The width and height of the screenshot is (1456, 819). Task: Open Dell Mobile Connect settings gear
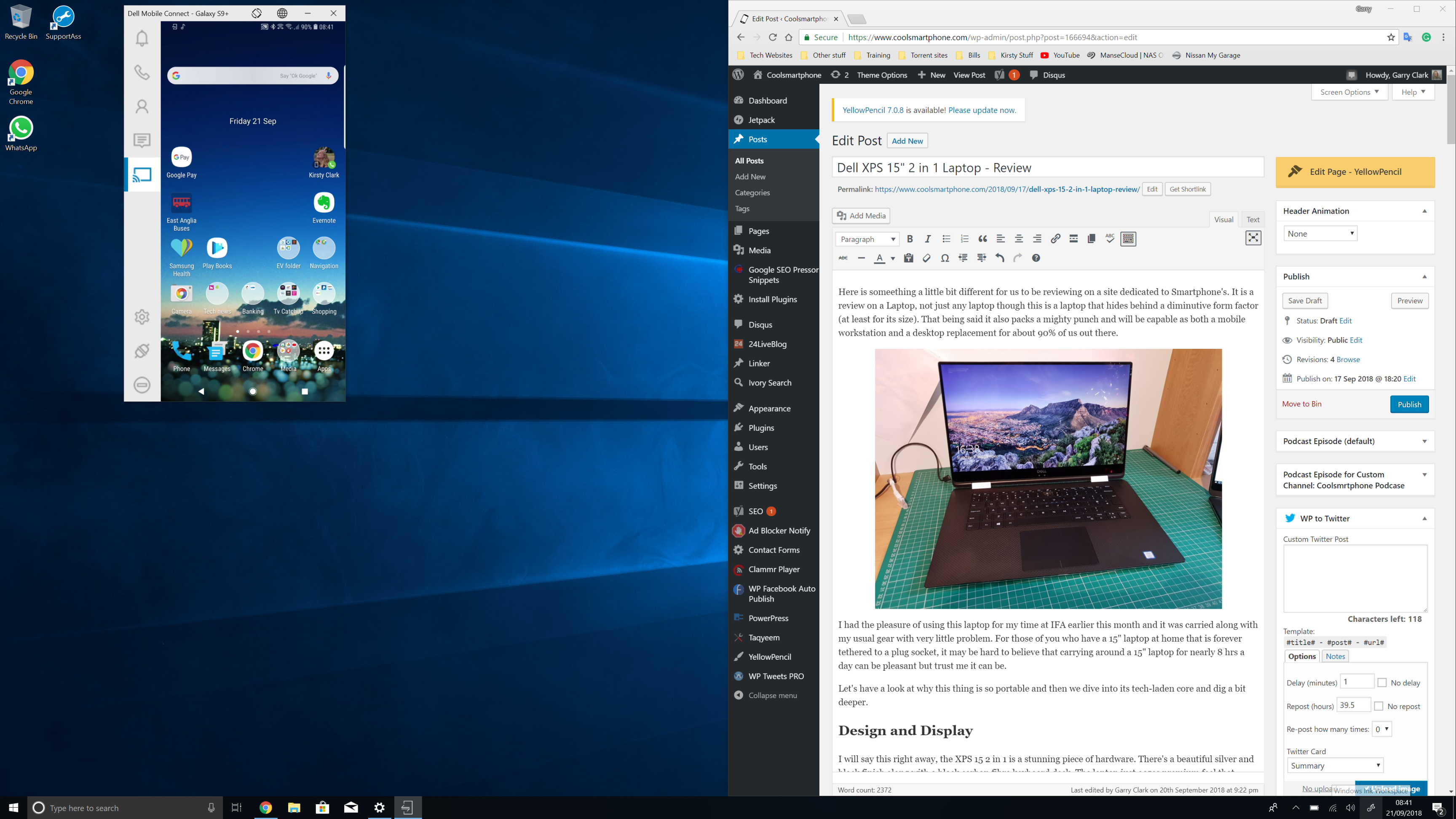pyautogui.click(x=142, y=317)
